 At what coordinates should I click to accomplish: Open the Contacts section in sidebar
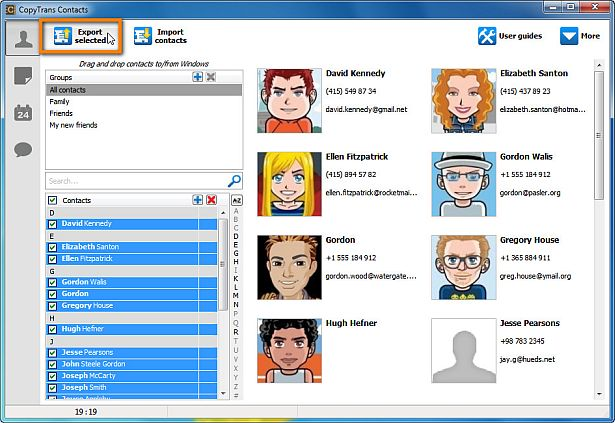point(22,38)
